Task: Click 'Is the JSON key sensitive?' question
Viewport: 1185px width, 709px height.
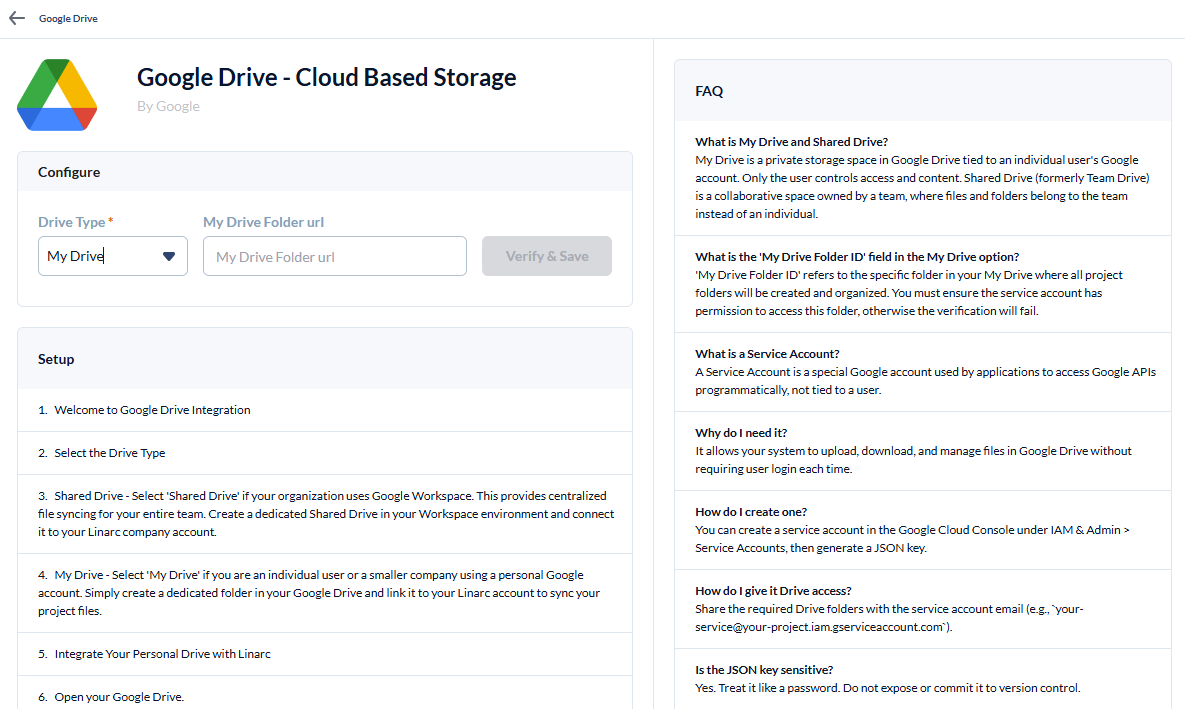Action: pyautogui.click(x=764, y=670)
